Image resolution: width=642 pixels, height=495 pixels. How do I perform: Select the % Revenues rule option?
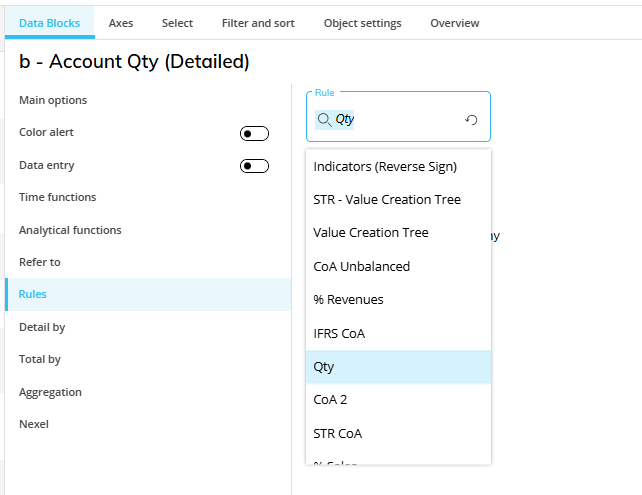(348, 299)
